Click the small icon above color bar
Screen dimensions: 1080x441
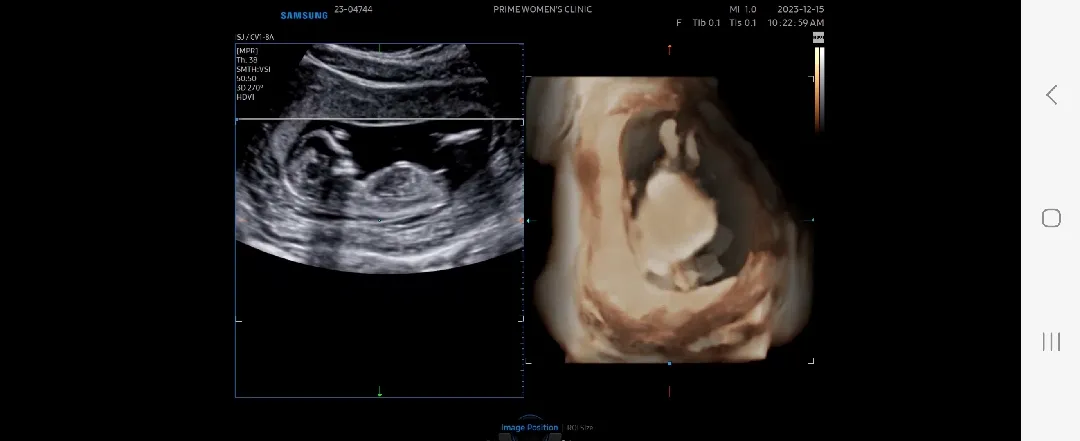tap(819, 38)
